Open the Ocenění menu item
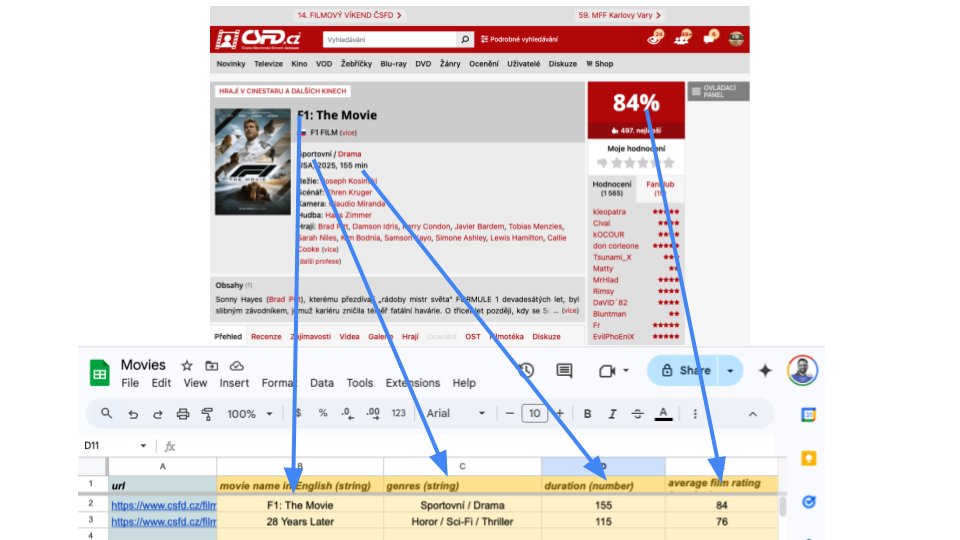This screenshot has width=960, height=540. [x=484, y=64]
